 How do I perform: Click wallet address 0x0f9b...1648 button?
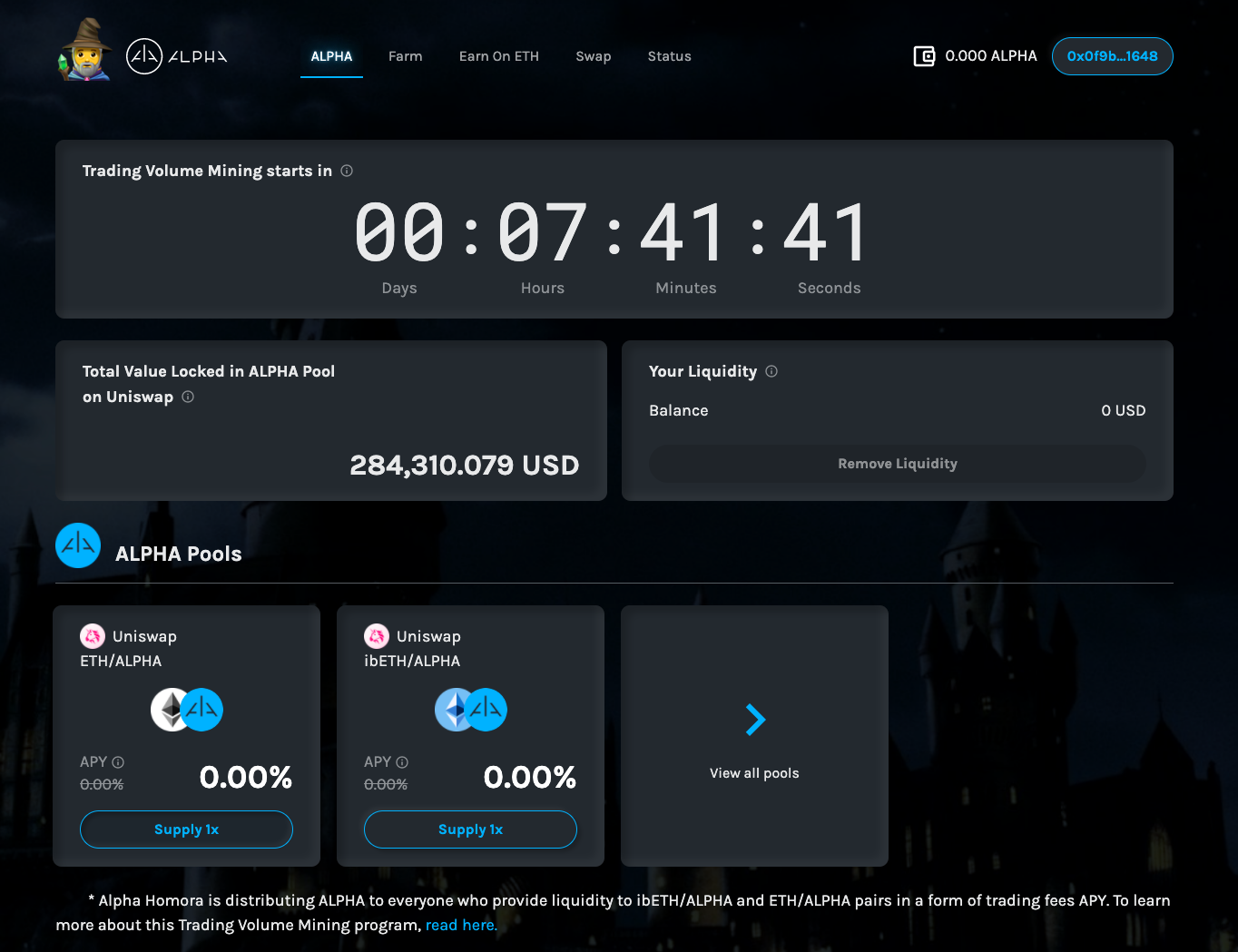(1113, 56)
